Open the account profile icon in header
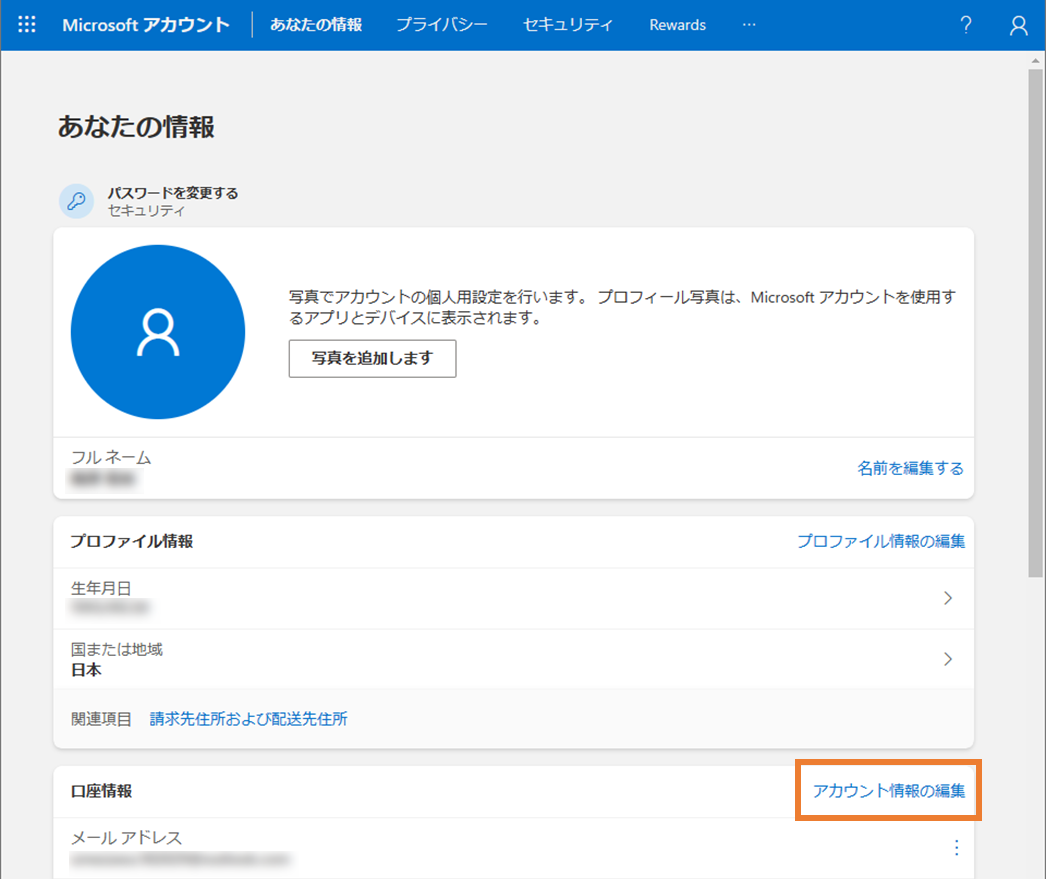1046x879 pixels. pyautogui.click(x=1018, y=25)
